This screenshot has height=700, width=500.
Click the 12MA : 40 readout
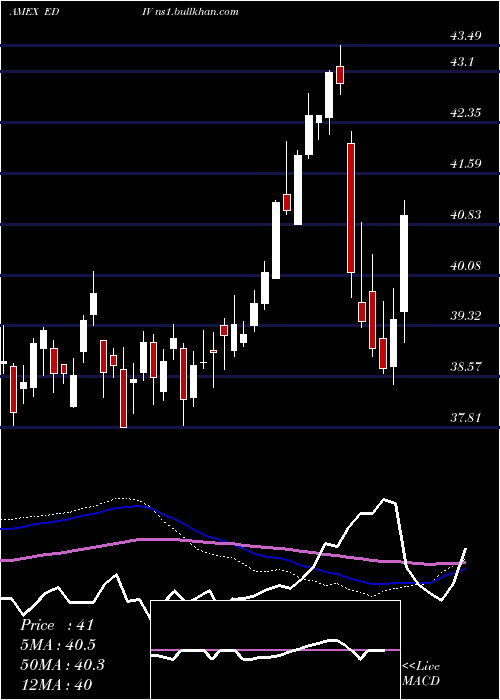pos(56,684)
